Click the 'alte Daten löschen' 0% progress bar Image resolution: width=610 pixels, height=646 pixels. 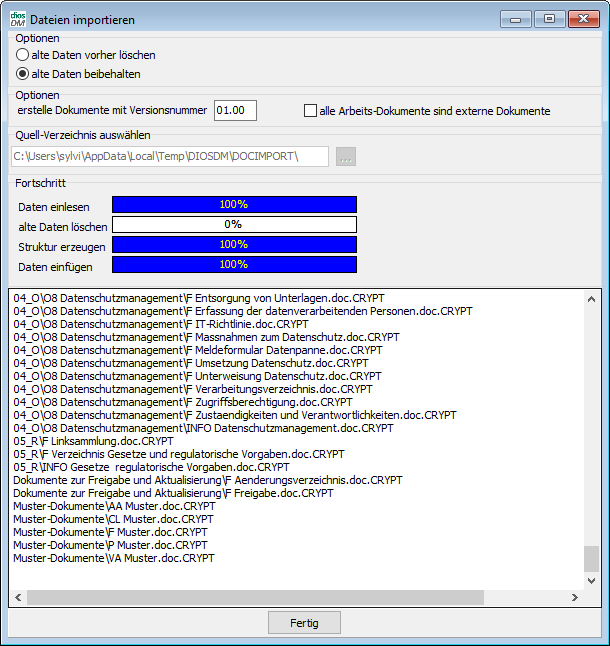[x=234, y=225]
